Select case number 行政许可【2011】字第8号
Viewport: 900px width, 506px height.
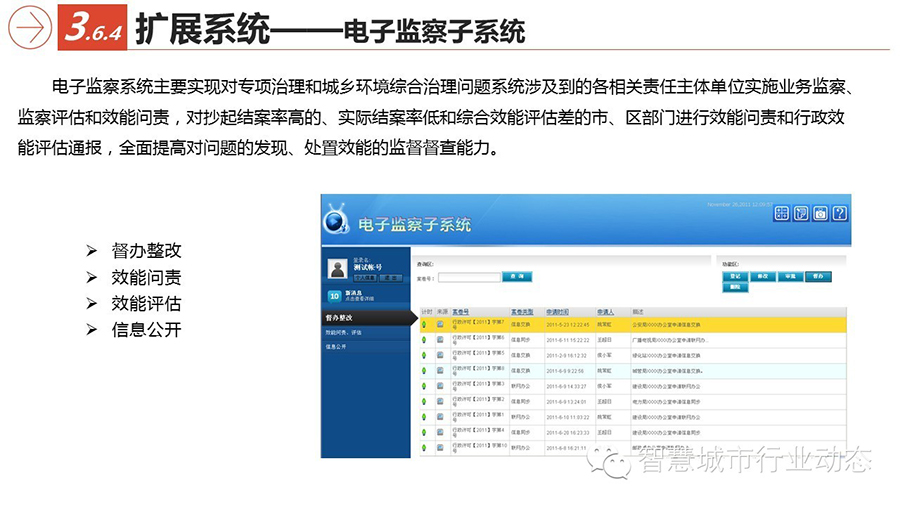pyautogui.click(x=478, y=371)
